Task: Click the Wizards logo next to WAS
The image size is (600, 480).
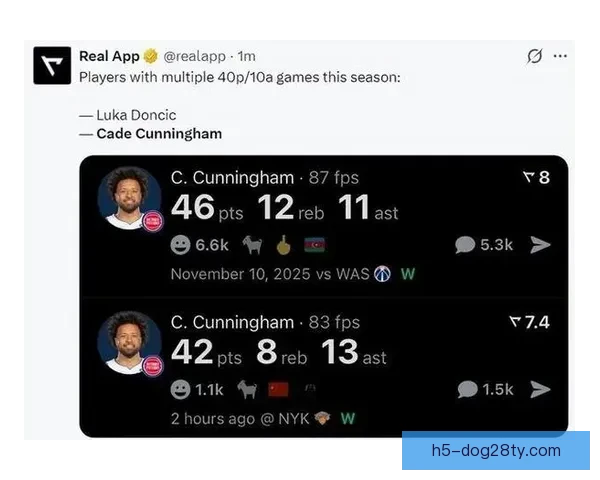Action: coord(382,274)
